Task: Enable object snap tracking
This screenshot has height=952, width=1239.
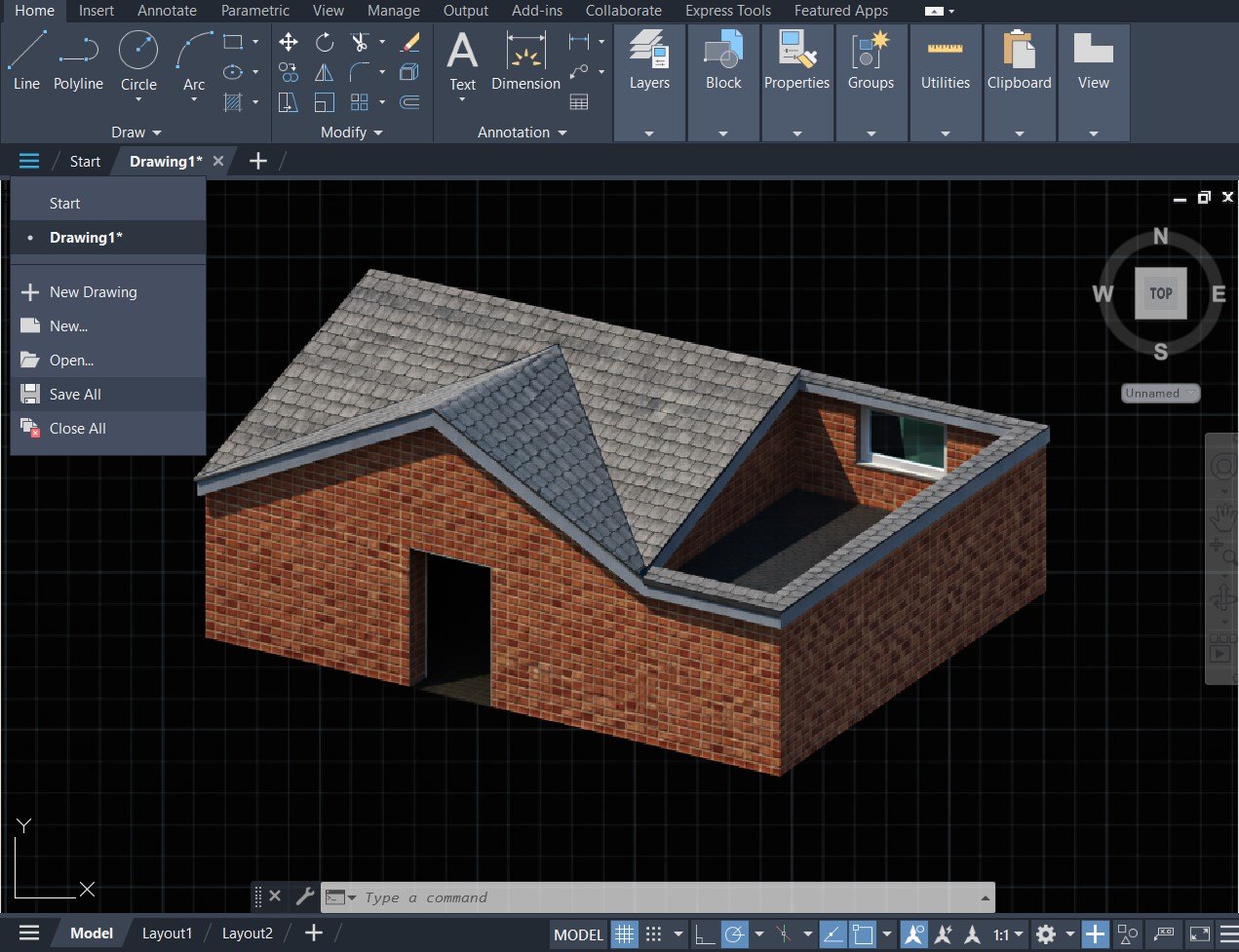Action: tap(943, 933)
